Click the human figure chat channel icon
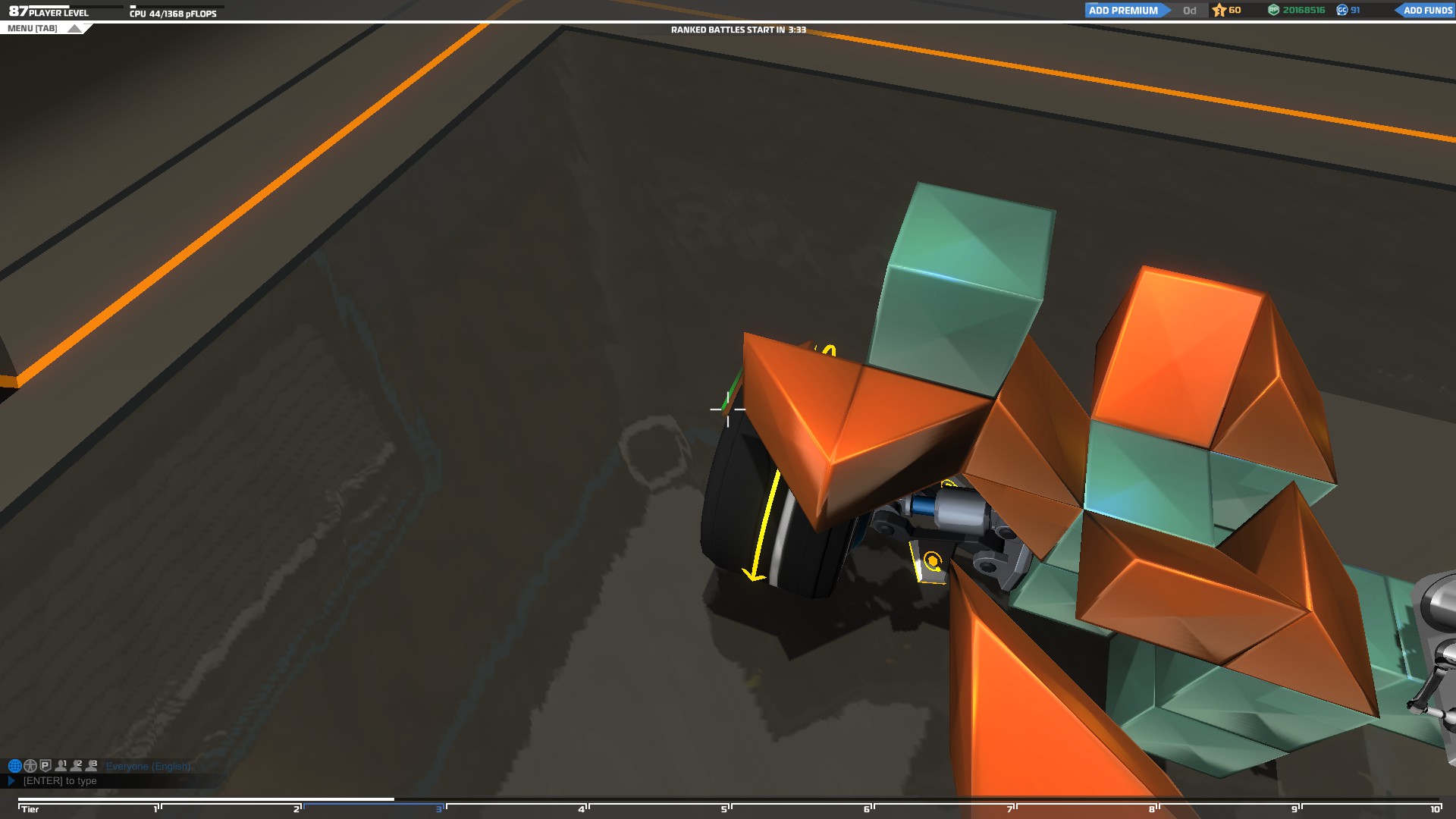1456x819 pixels. (x=30, y=766)
